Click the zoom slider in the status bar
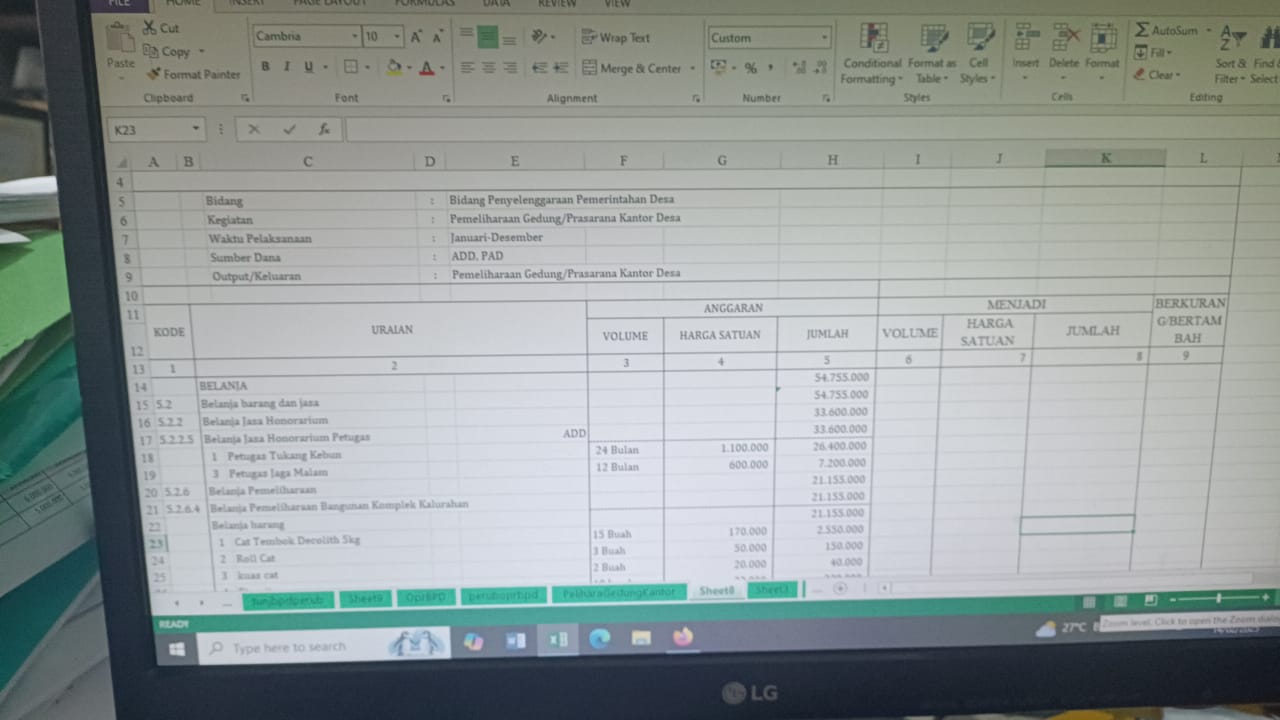Screen dimensions: 1280x720 pos(1218,598)
